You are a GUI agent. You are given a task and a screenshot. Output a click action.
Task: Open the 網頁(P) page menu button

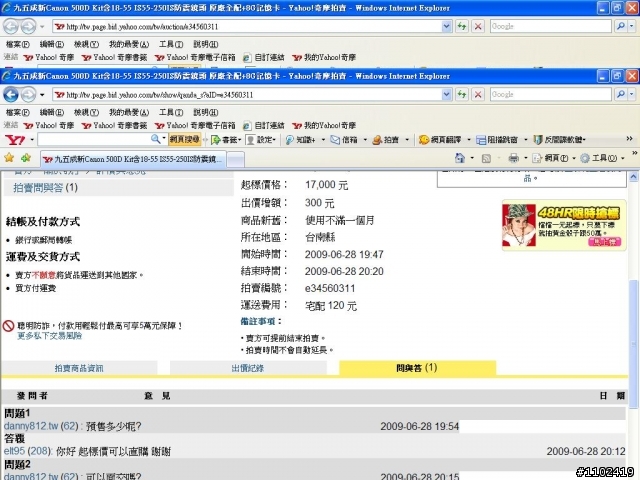(553, 158)
